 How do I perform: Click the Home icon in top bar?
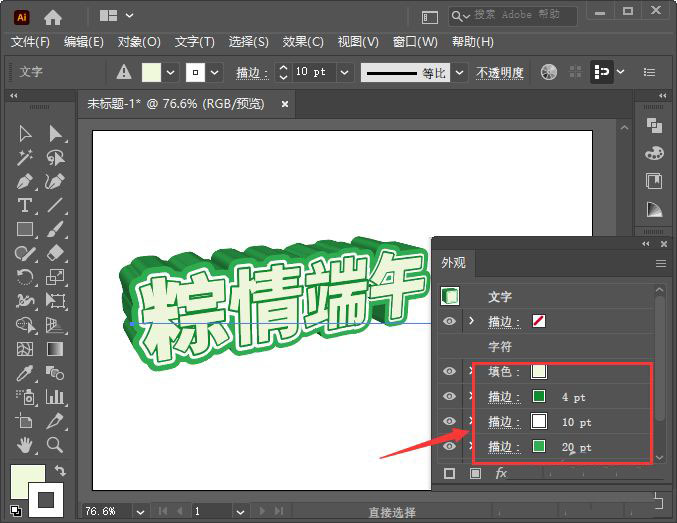click(53, 17)
